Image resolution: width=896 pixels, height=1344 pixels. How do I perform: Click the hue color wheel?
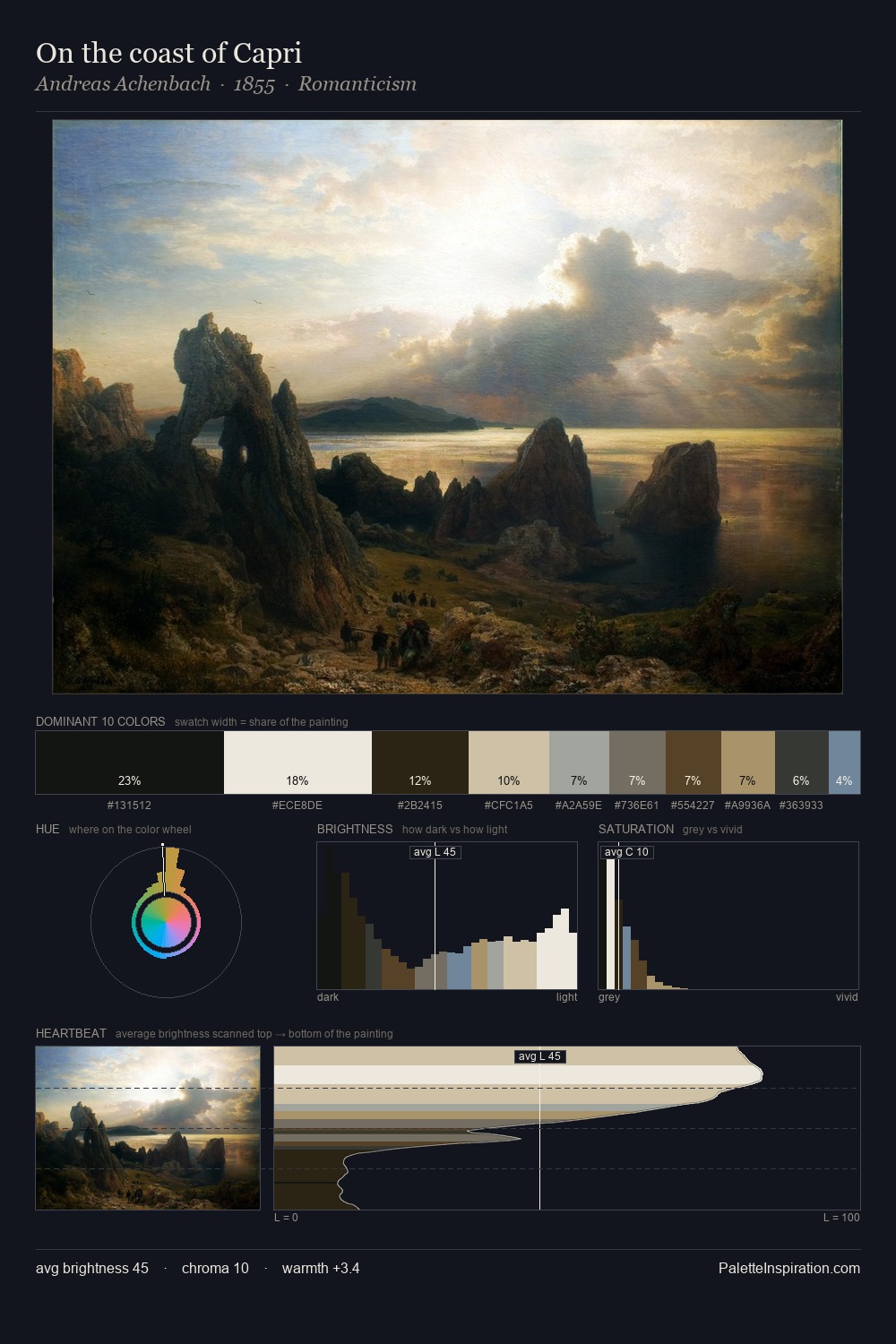pos(166,921)
